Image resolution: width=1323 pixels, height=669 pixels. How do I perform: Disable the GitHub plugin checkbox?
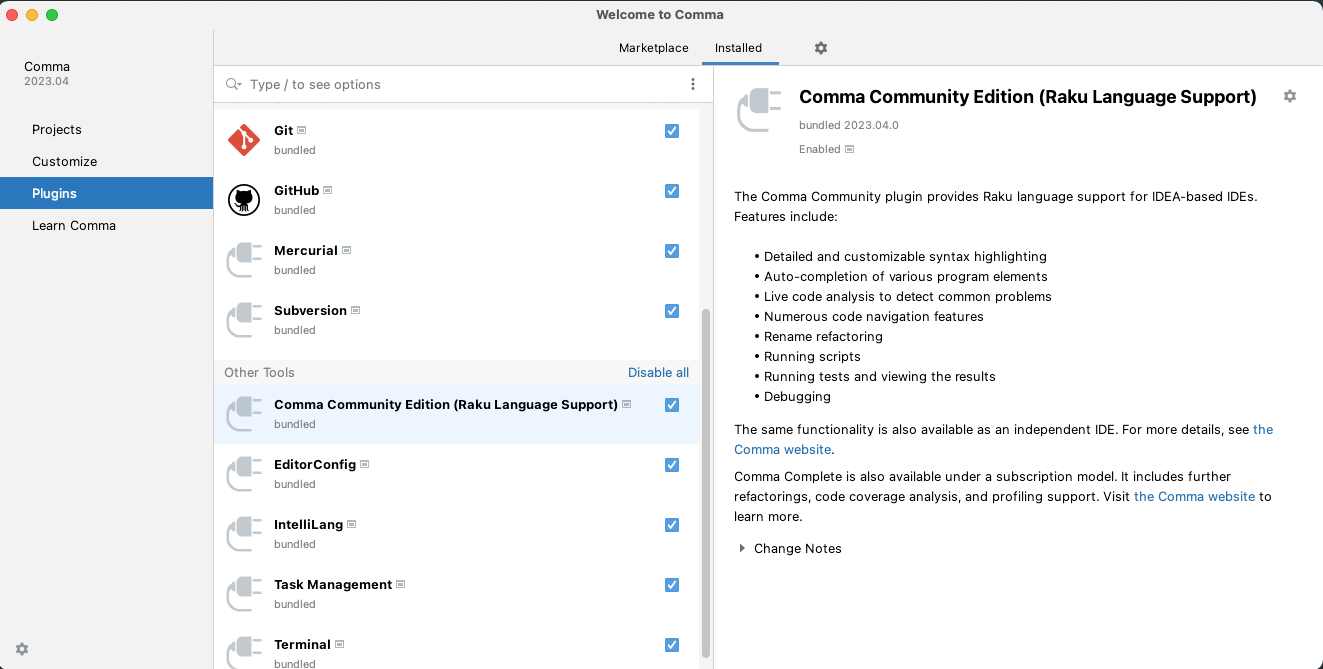click(x=672, y=191)
